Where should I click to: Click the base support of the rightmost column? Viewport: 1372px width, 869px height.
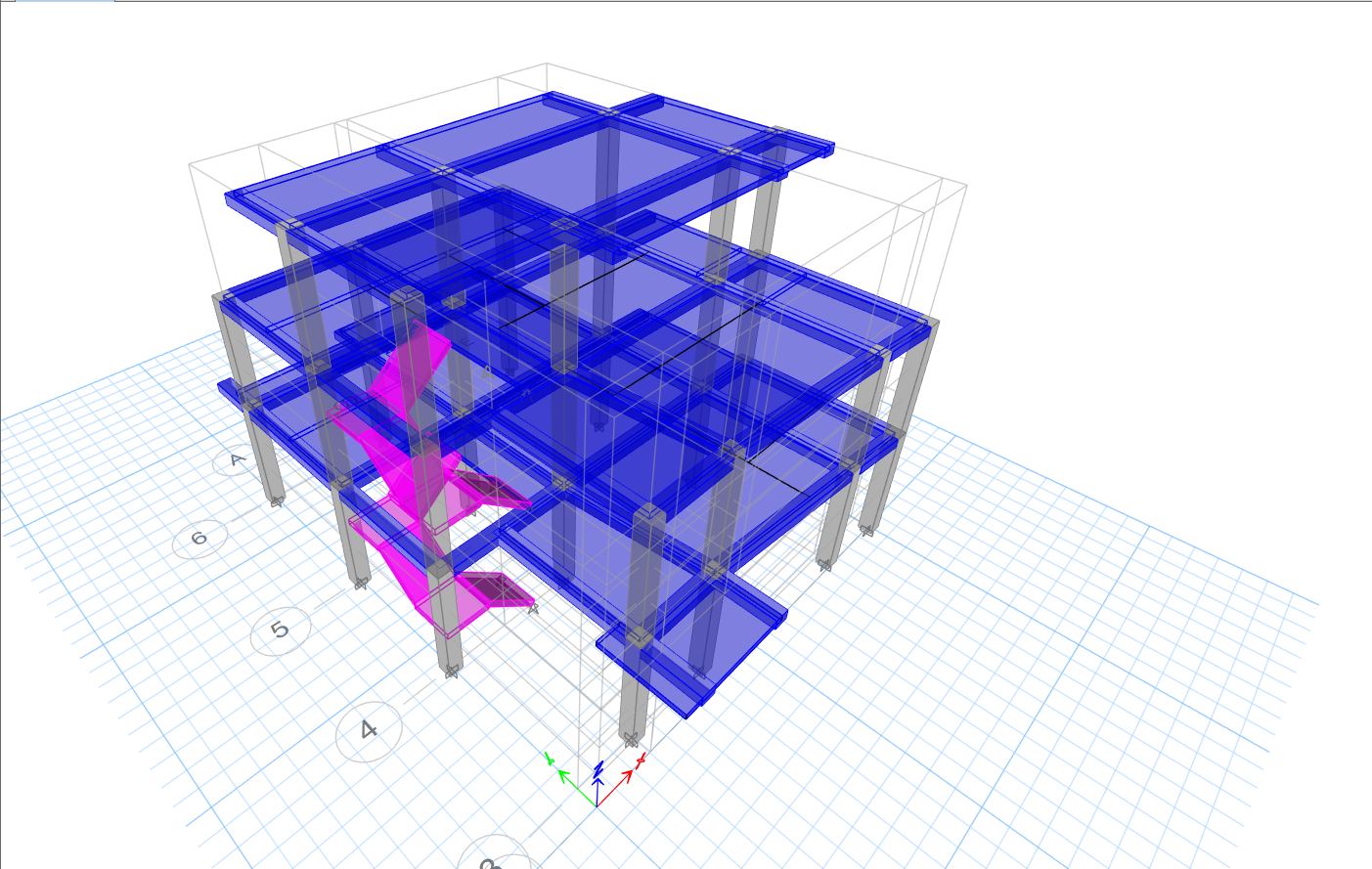point(866,531)
